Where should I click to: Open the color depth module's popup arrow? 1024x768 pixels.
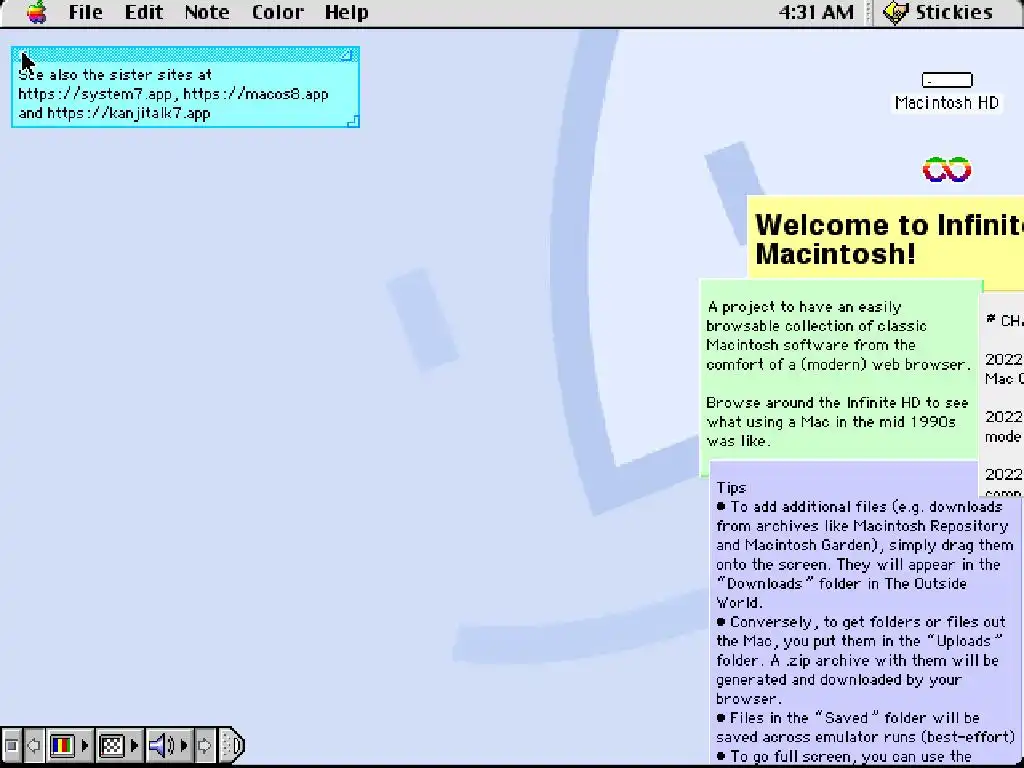pos(85,745)
